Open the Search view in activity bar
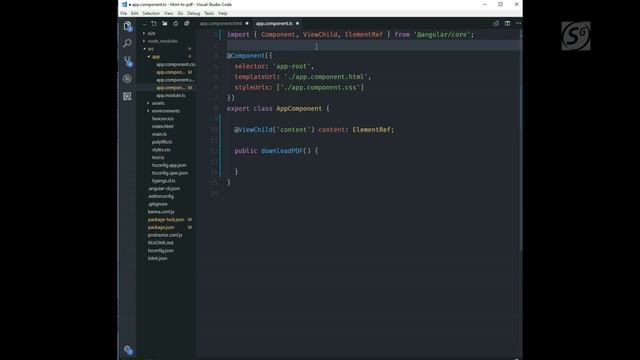Image resolution: width=640 pixels, height=360 pixels. 127,43
